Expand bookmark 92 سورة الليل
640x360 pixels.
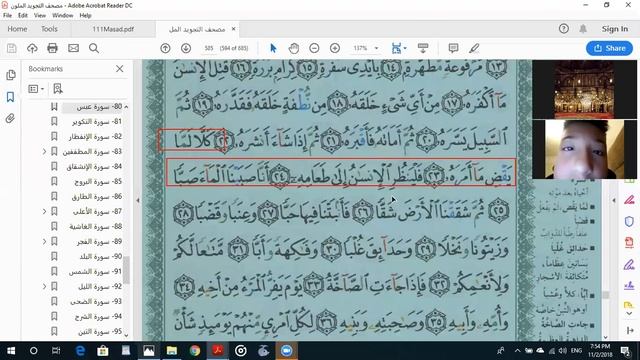click(44, 287)
